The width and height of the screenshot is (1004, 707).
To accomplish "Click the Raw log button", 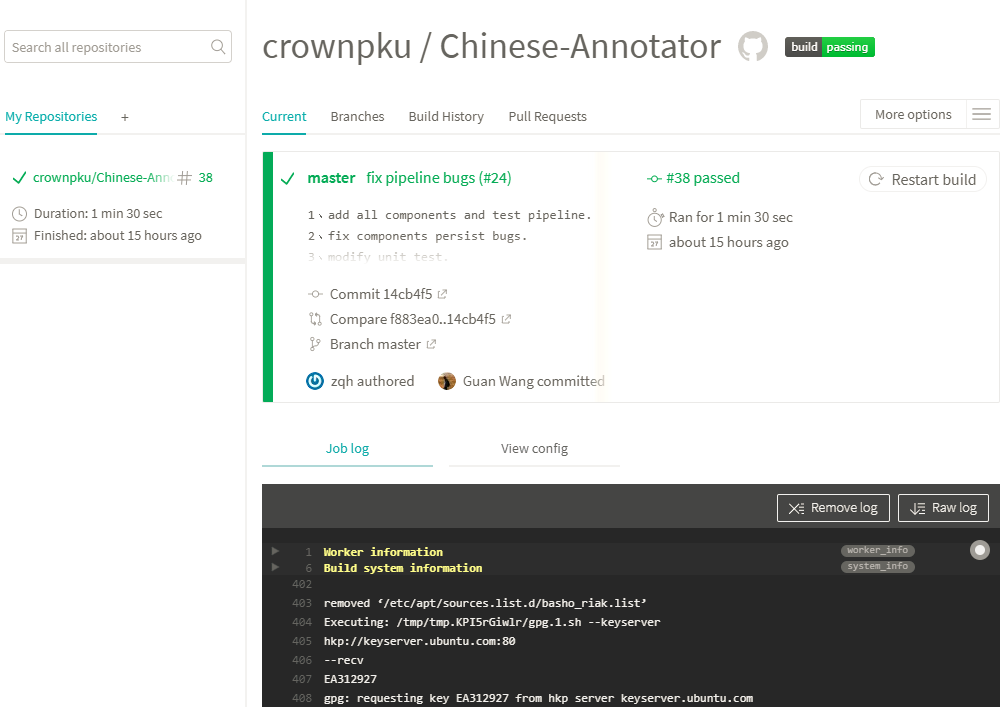I will pyautogui.click(x=943, y=508).
